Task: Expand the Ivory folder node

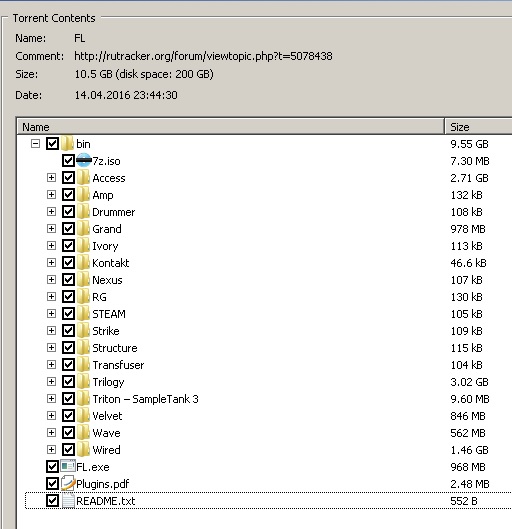Action: pyautogui.click(x=51, y=245)
